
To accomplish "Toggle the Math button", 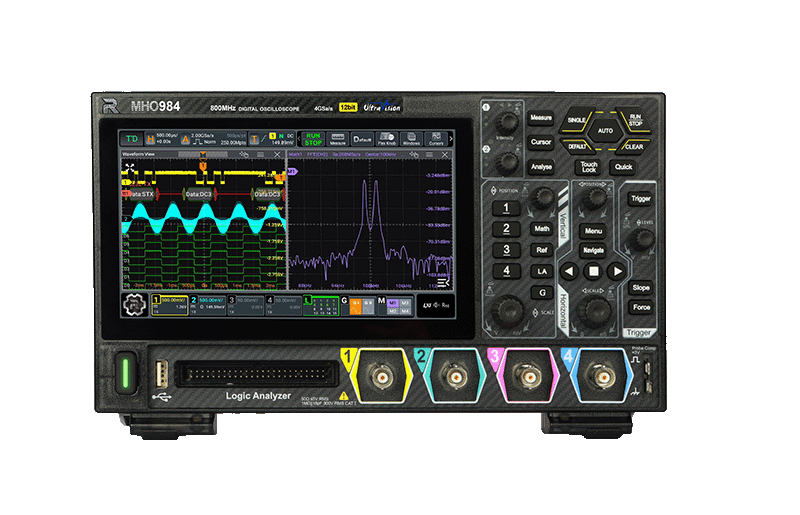I will tap(542, 229).
